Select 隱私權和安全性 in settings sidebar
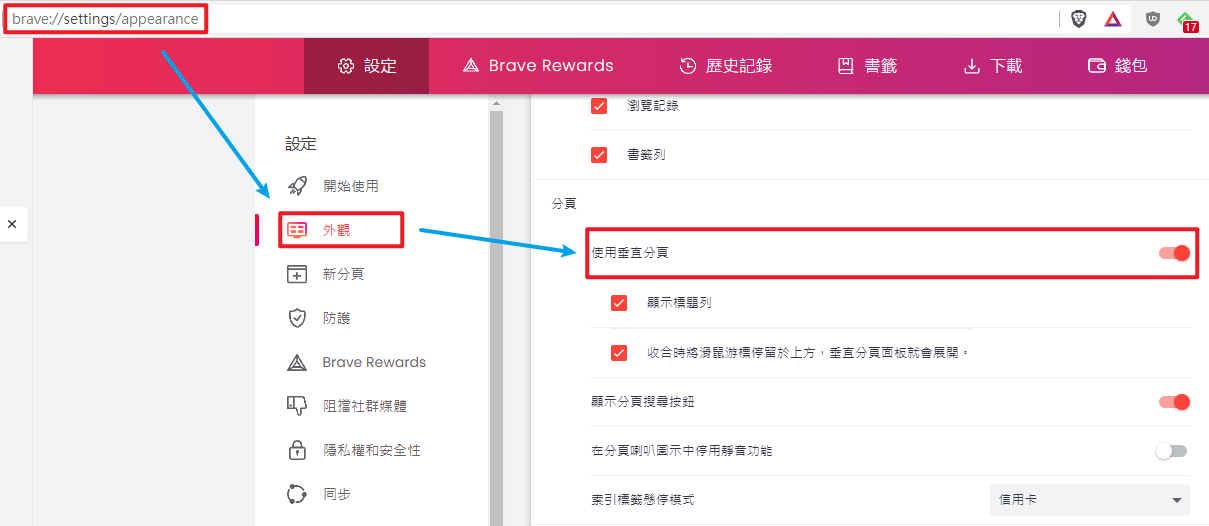1209x526 pixels. pyautogui.click(x=371, y=450)
